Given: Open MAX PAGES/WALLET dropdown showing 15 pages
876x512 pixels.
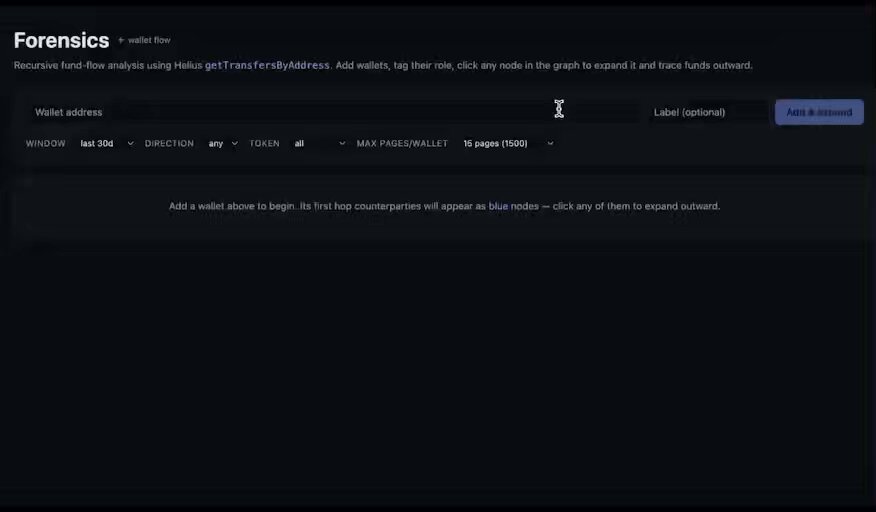Looking at the screenshot, I should pyautogui.click(x=508, y=144).
